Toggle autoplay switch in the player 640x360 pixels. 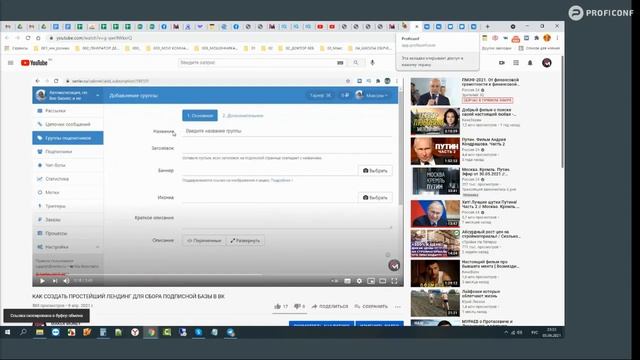point(335,281)
